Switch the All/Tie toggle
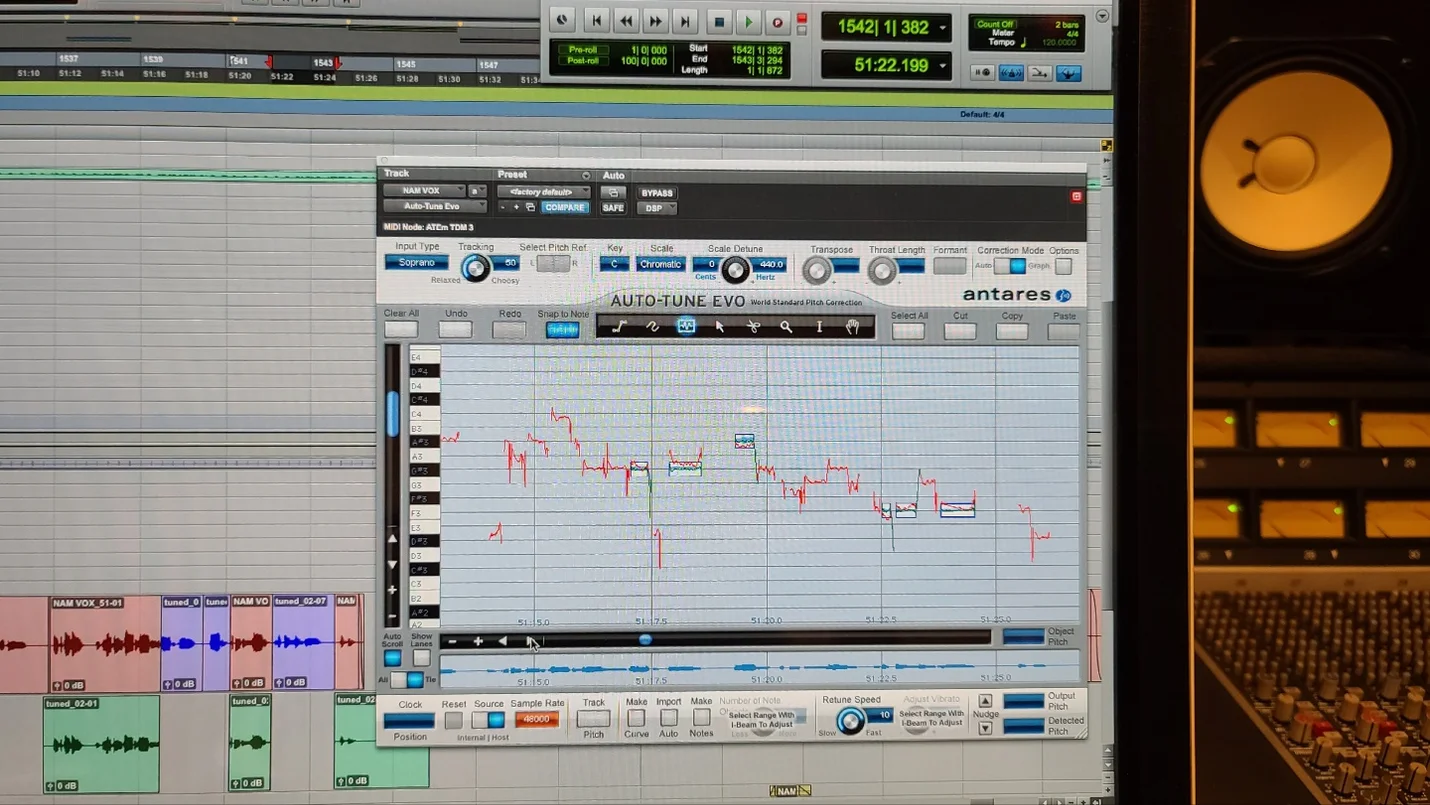The height and width of the screenshot is (805, 1430). (x=407, y=680)
